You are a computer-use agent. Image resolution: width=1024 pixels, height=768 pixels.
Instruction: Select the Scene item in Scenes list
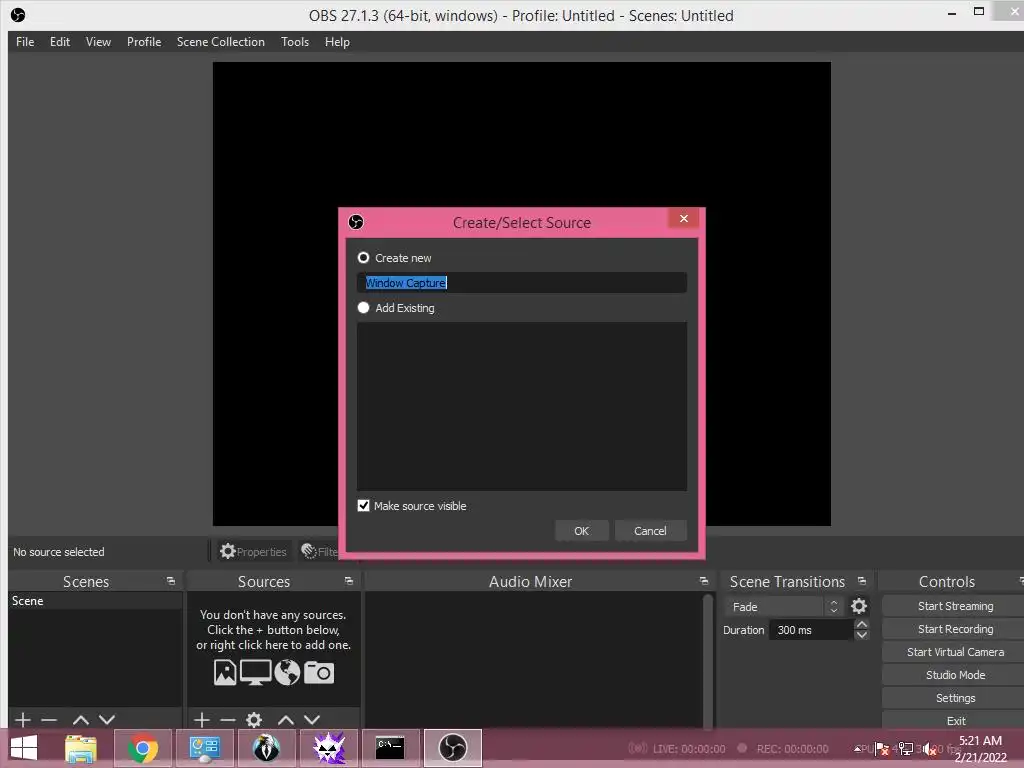point(95,601)
